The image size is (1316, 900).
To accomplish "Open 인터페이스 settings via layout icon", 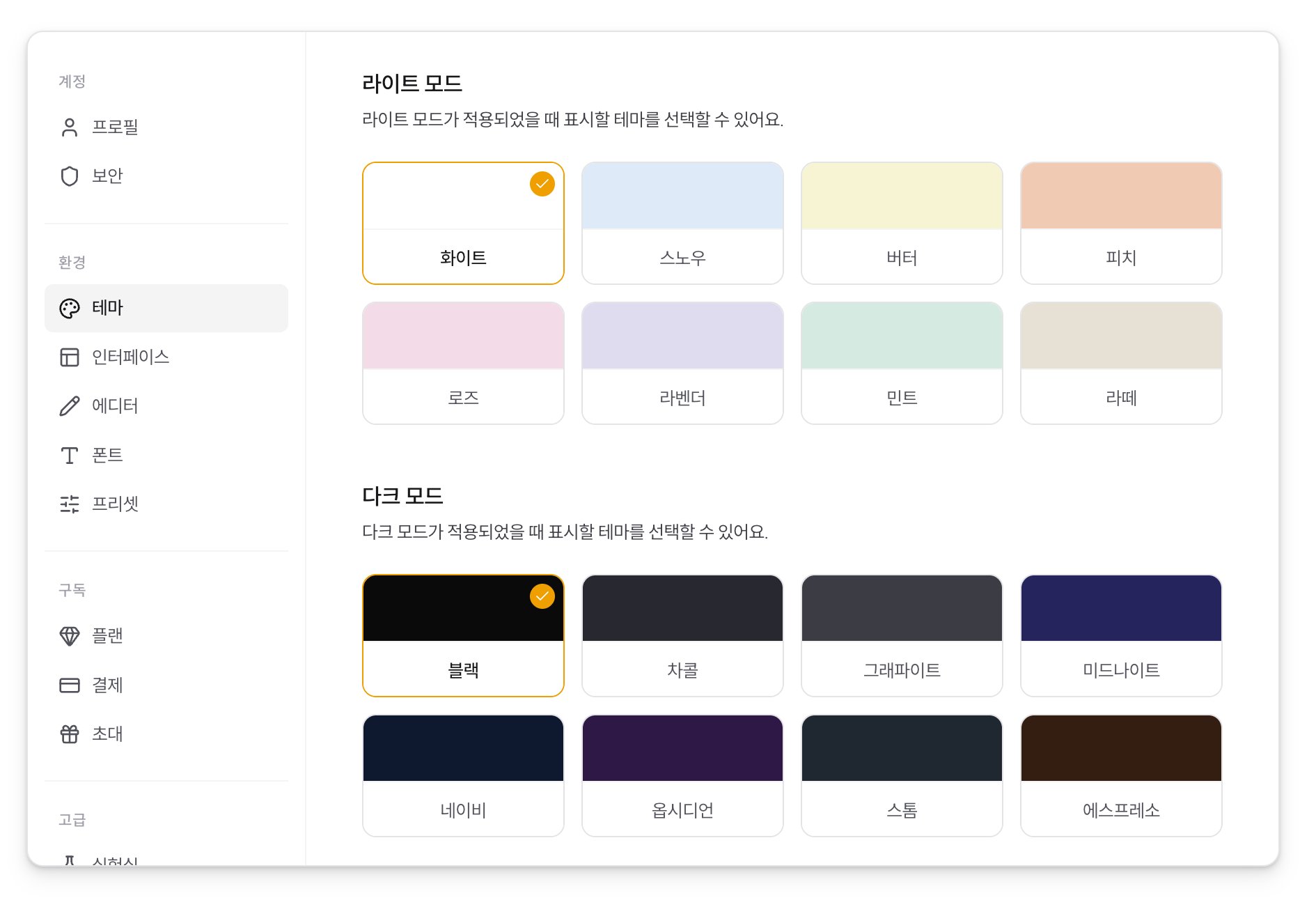I will tap(69, 357).
